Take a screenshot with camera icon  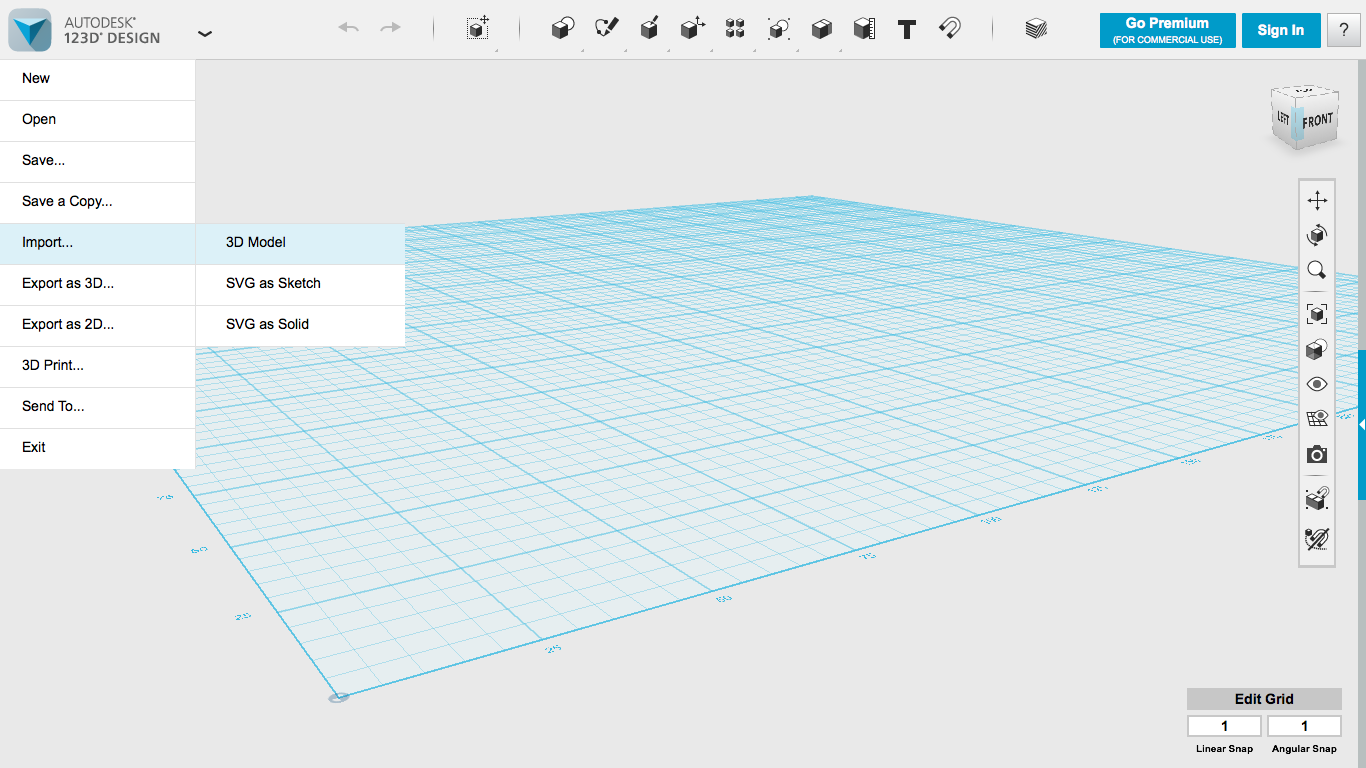[1317, 455]
